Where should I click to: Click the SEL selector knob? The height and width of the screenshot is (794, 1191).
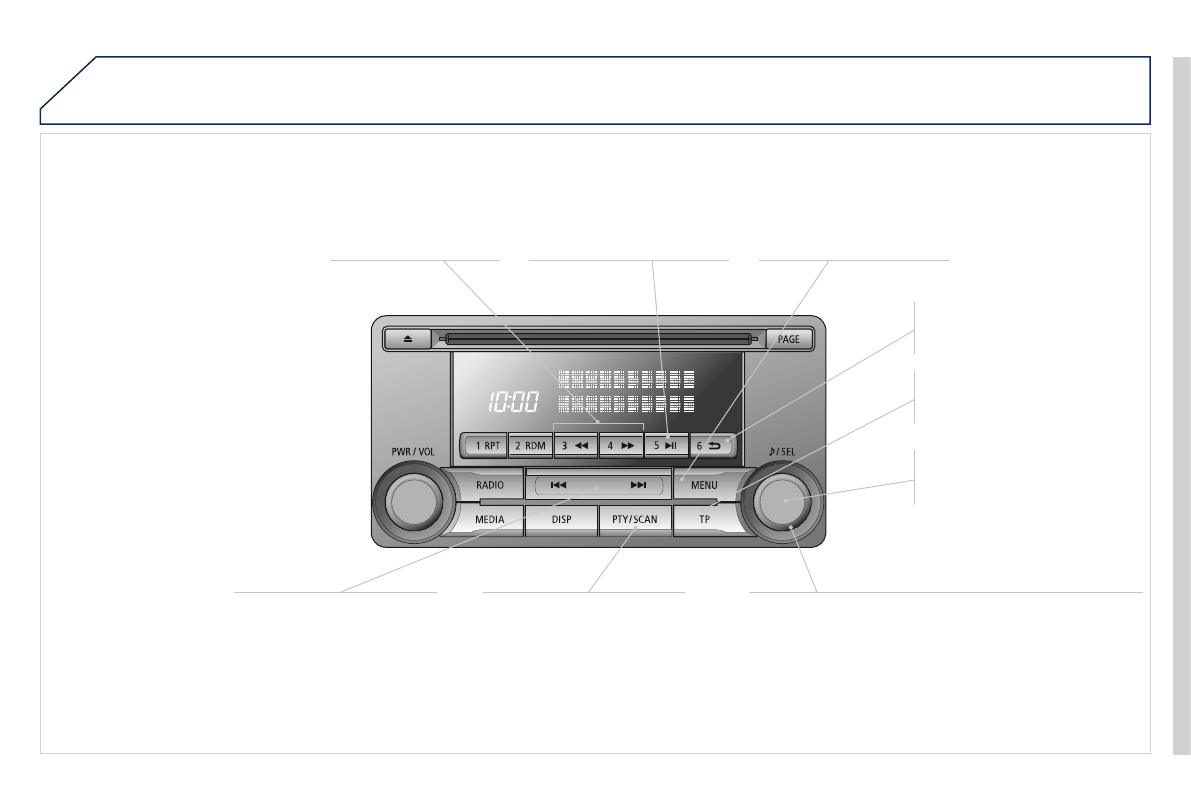tap(783, 501)
